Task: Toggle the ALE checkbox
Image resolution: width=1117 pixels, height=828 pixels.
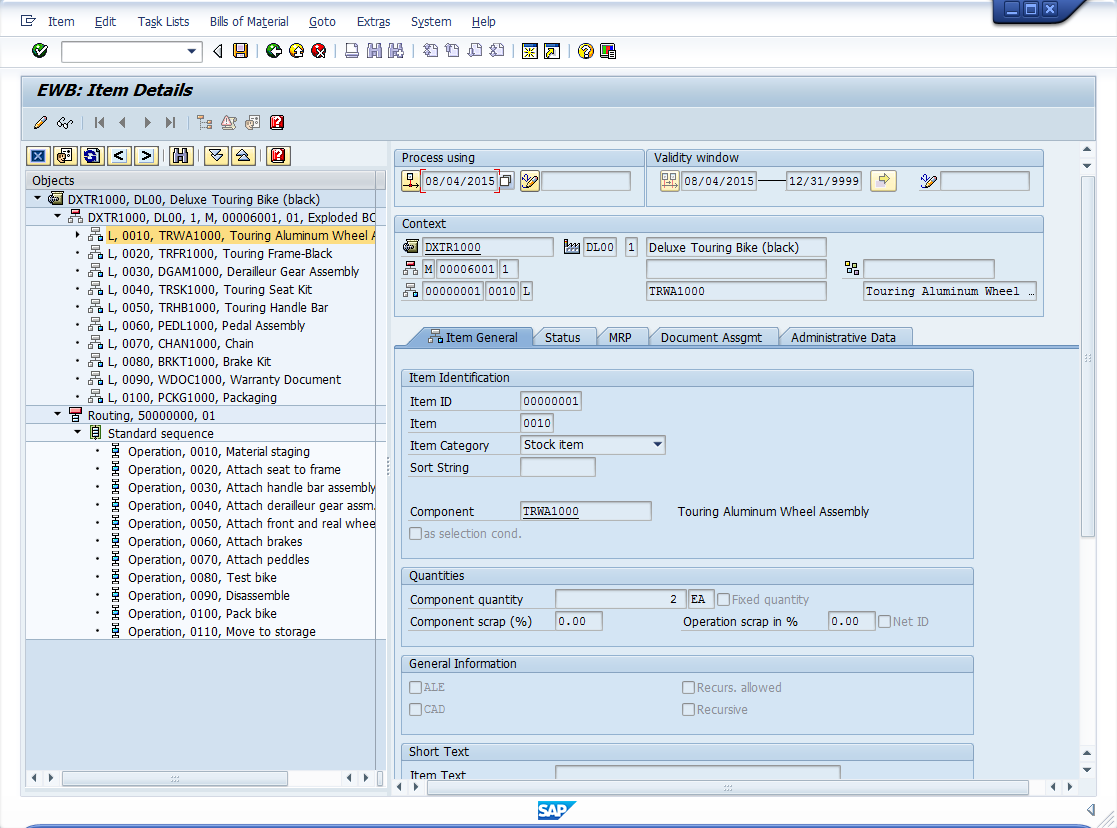Action: coord(415,688)
